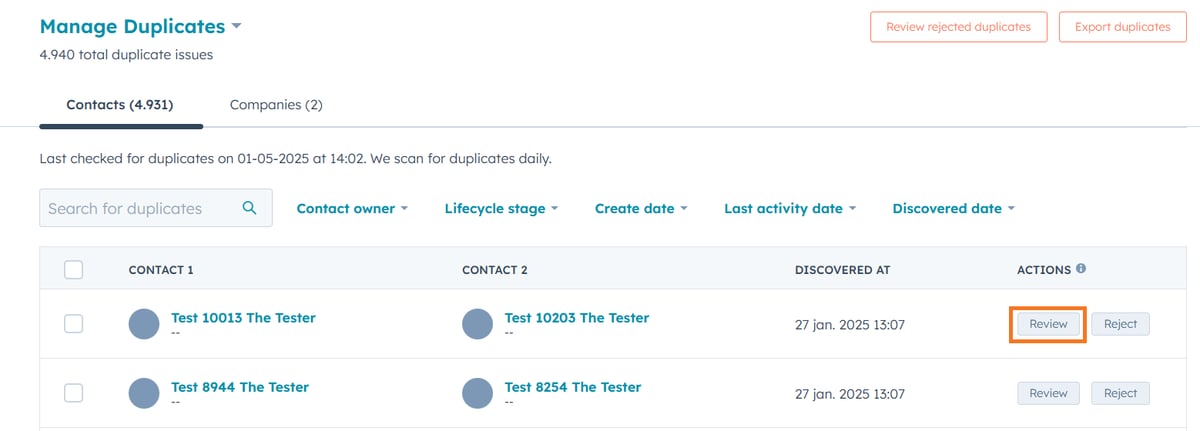
Task: Click avatar of Test 8254 The Tester
Action: 478,393
